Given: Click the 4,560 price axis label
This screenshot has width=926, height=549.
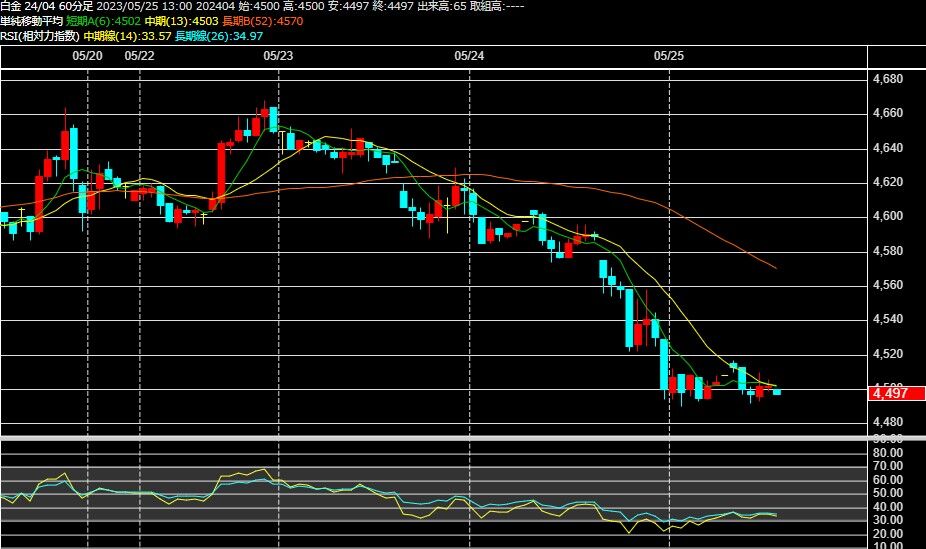Looking at the screenshot, I should pos(888,285).
